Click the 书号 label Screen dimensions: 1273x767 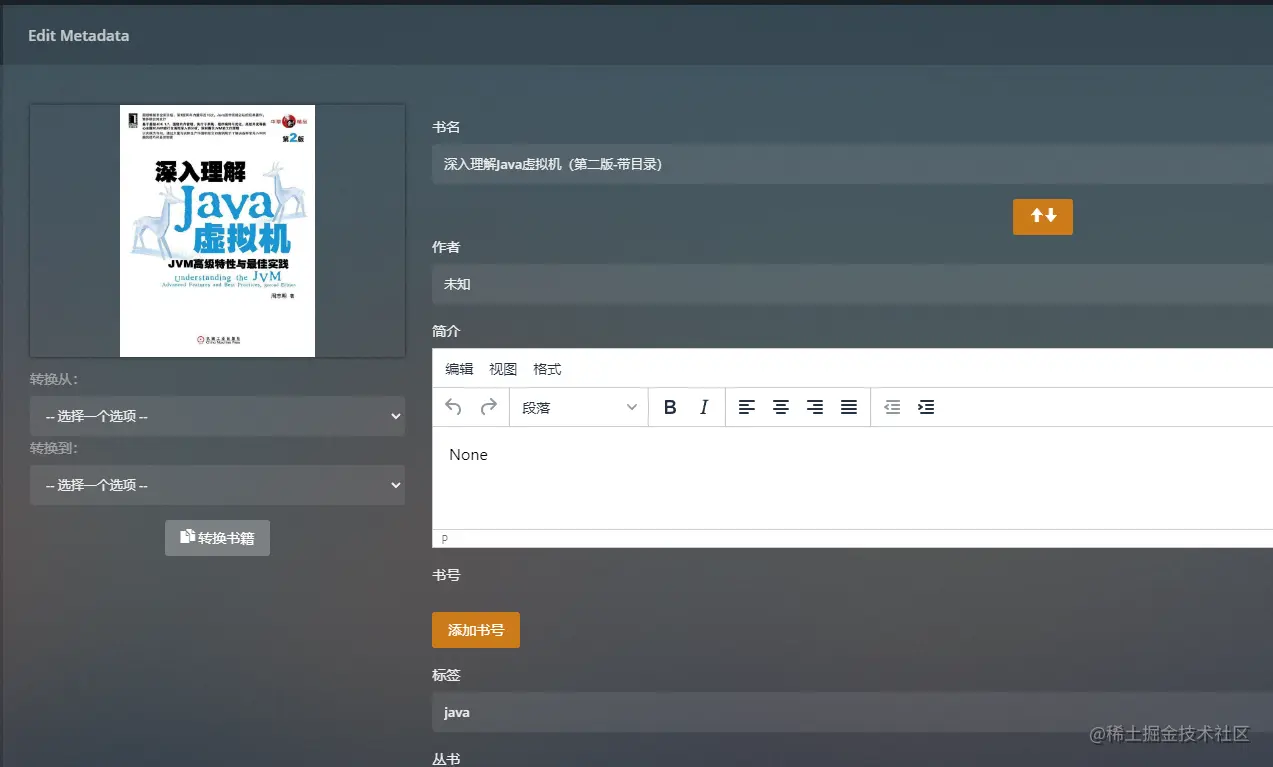click(x=446, y=575)
